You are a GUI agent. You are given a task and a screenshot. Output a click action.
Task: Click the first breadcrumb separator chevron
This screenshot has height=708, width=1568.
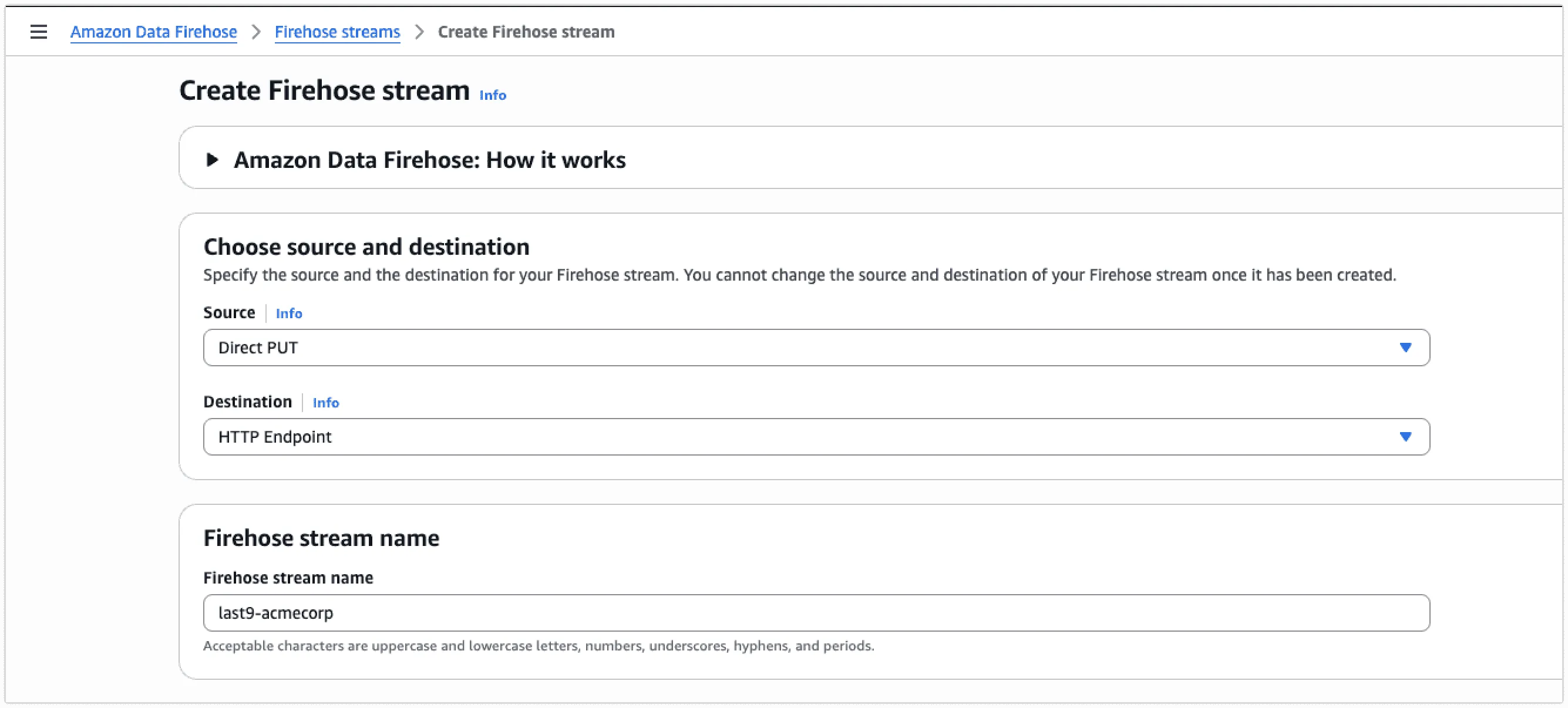point(256,32)
